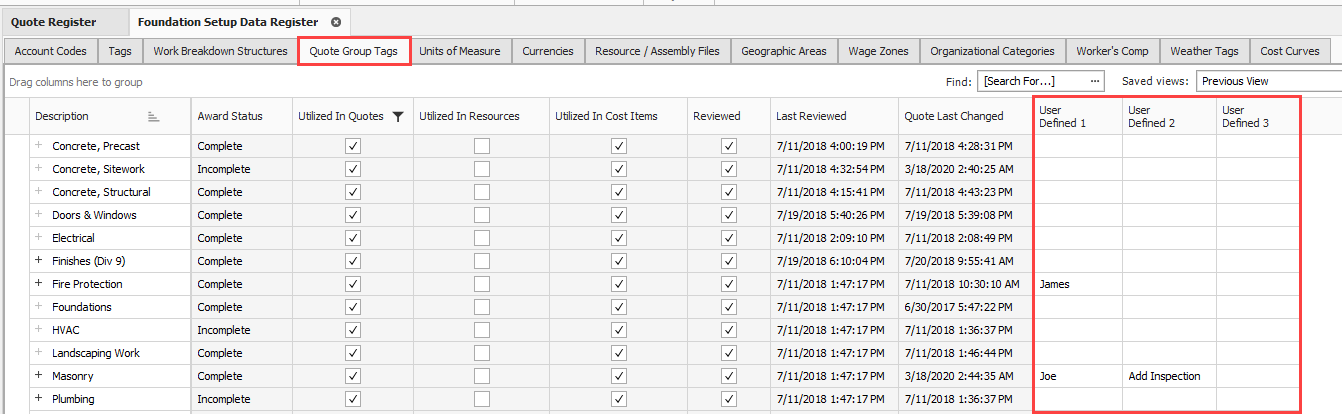This screenshot has height=414, width=1342.
Task: Switch to the Units of Measure tab
Action: 460,51
